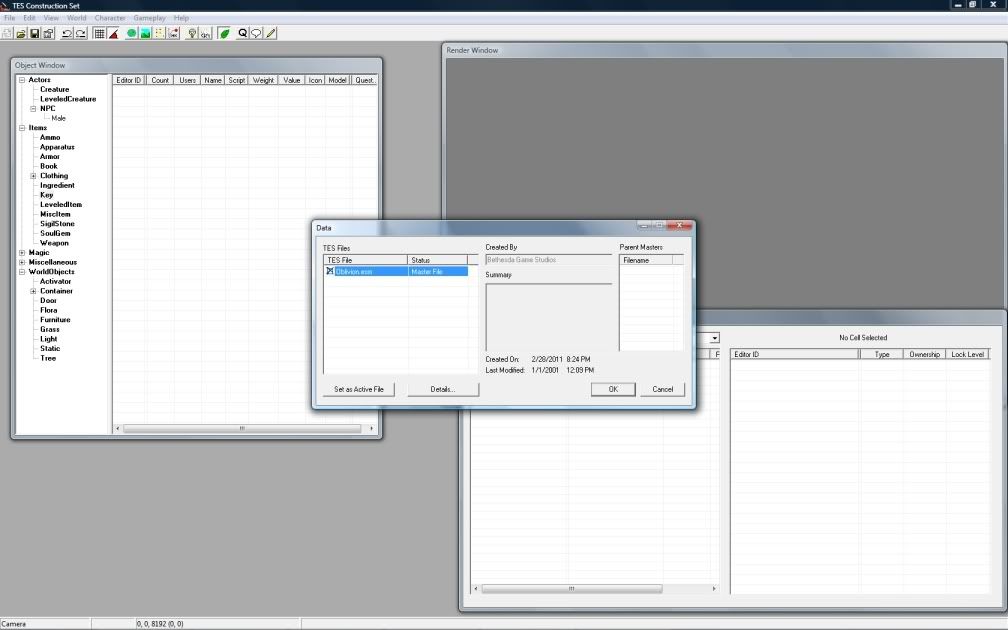Open the World menu
This screenshot has height=630, width=1008.
pos(76,18)
